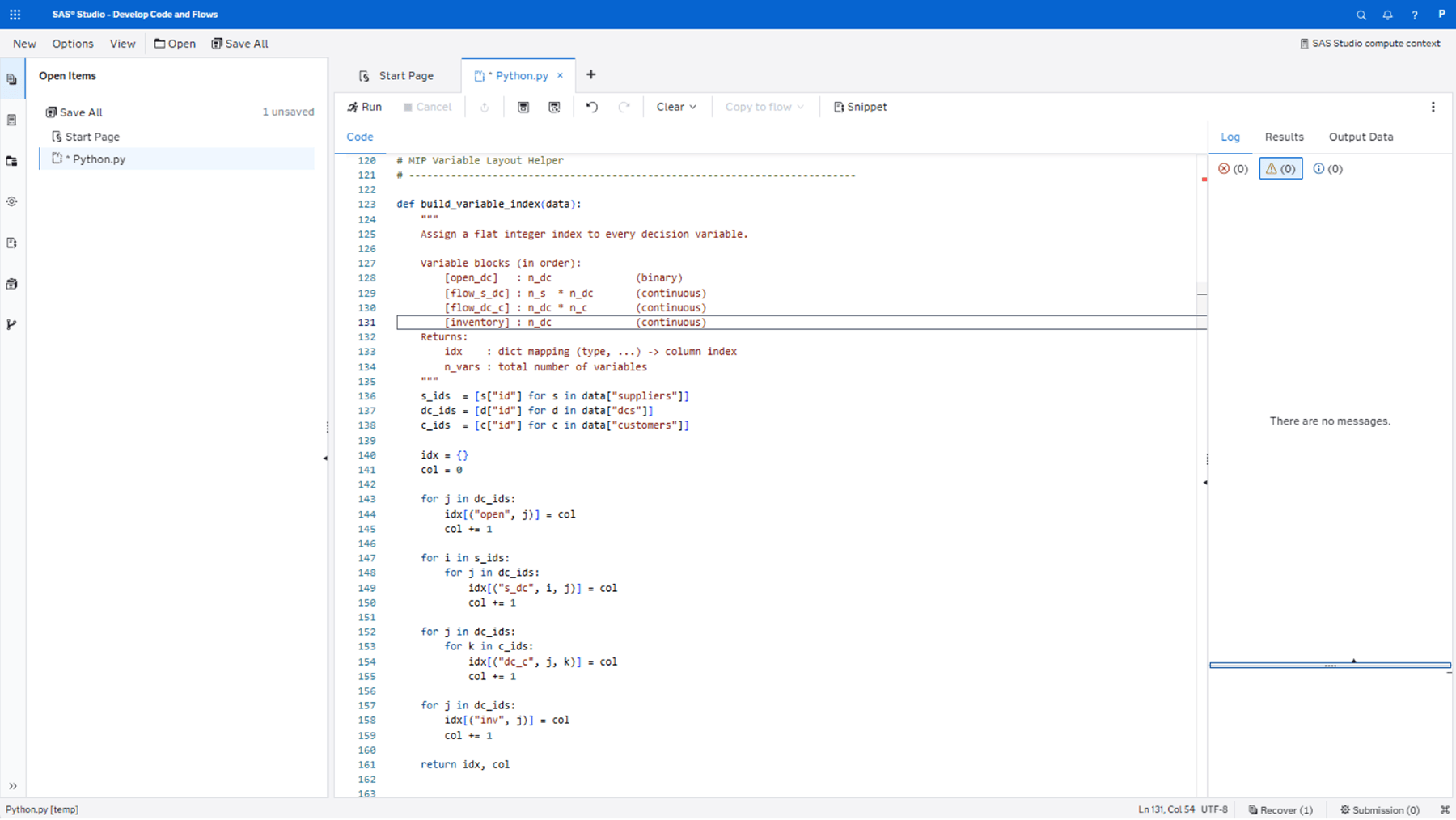
Task: Open the Clear dropdown menu
Action: pos(676,106)
